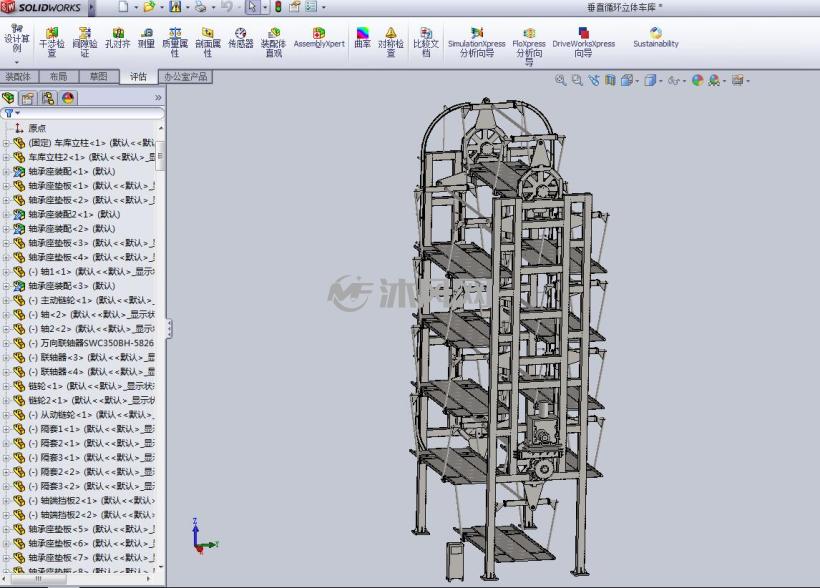
Task: Click the Rebuild traffic light icon
Action: coord(278,7)
